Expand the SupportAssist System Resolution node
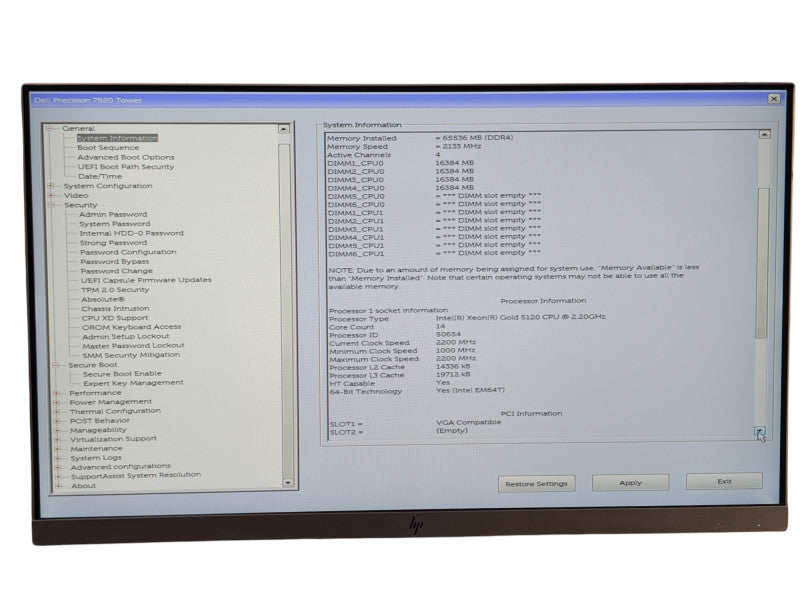Image resolution: width=800 pixels, height=602 pixels. [58, 476]
